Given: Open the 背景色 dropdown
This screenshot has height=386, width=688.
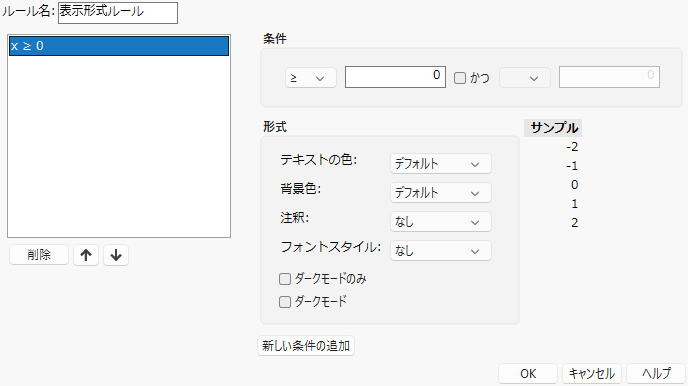Looking at the screenshot, I should (x=441, y=193).
